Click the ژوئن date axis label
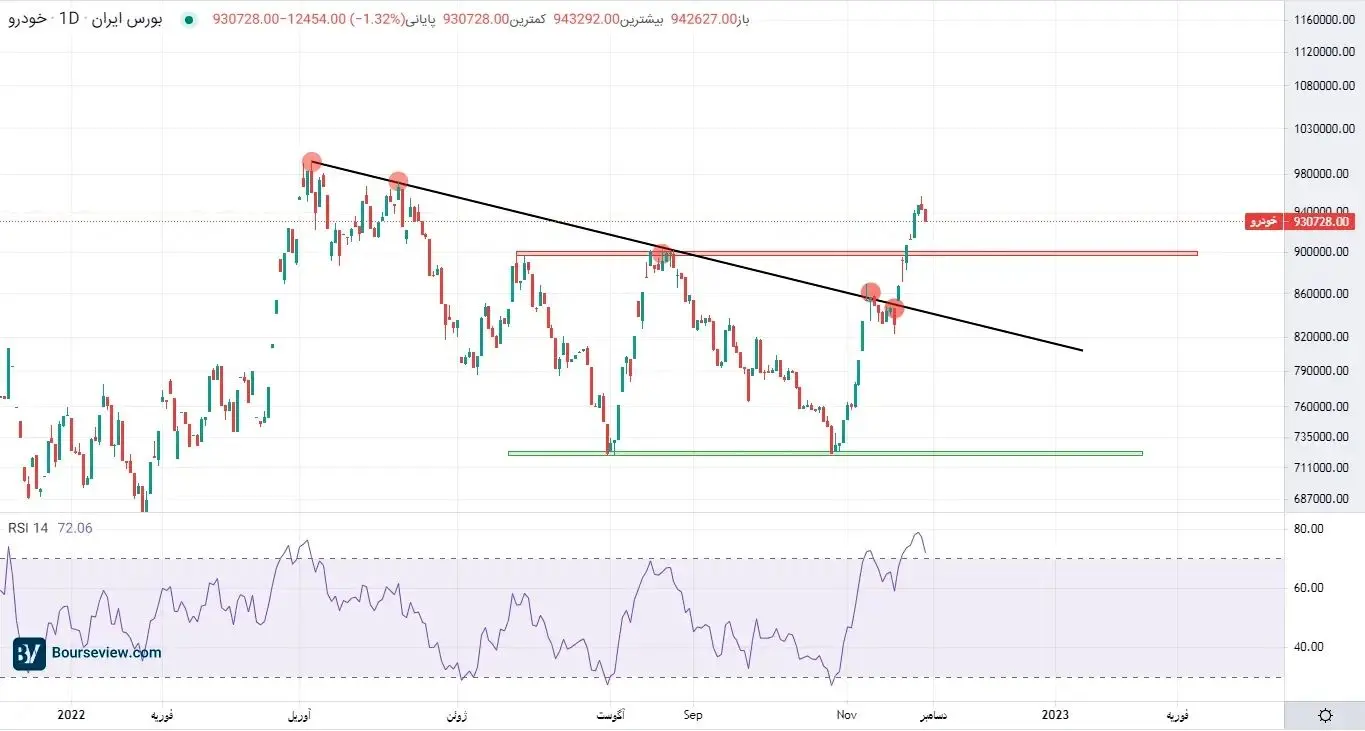Screen dimensions: 1365x731 click(456, 715)
